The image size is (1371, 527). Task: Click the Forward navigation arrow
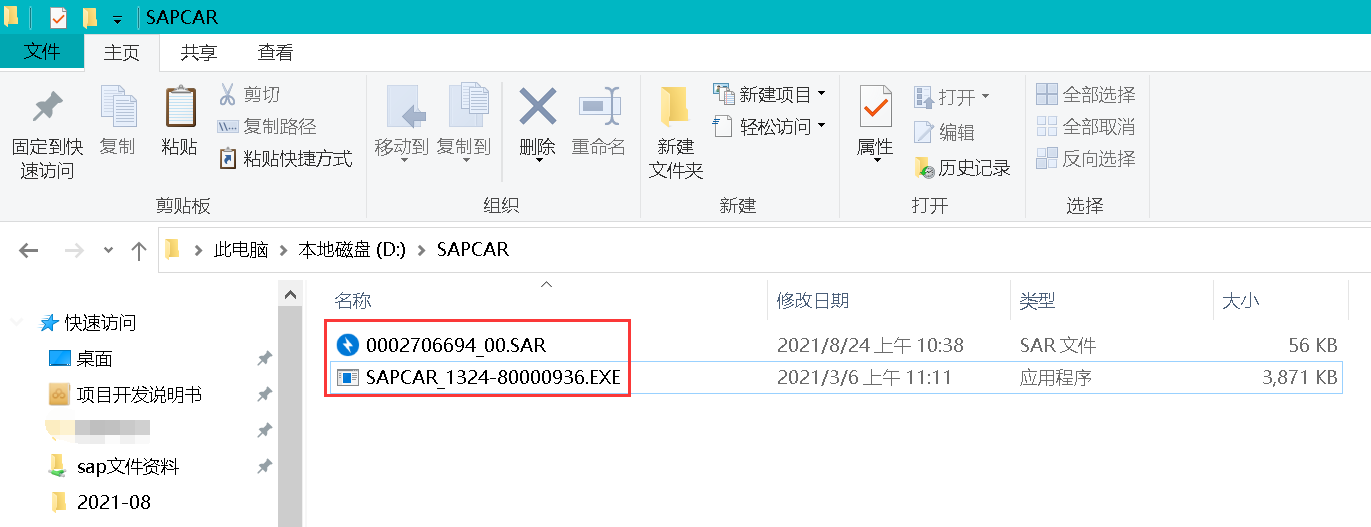pos(74,250)
